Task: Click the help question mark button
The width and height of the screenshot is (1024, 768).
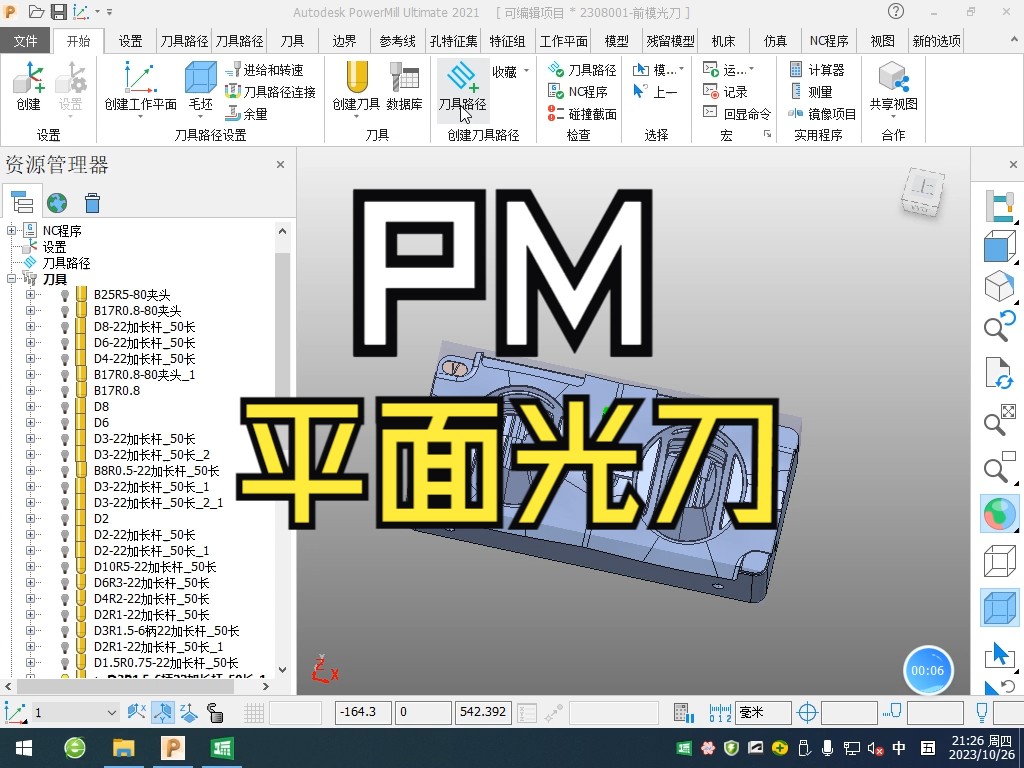Action: 896,11
